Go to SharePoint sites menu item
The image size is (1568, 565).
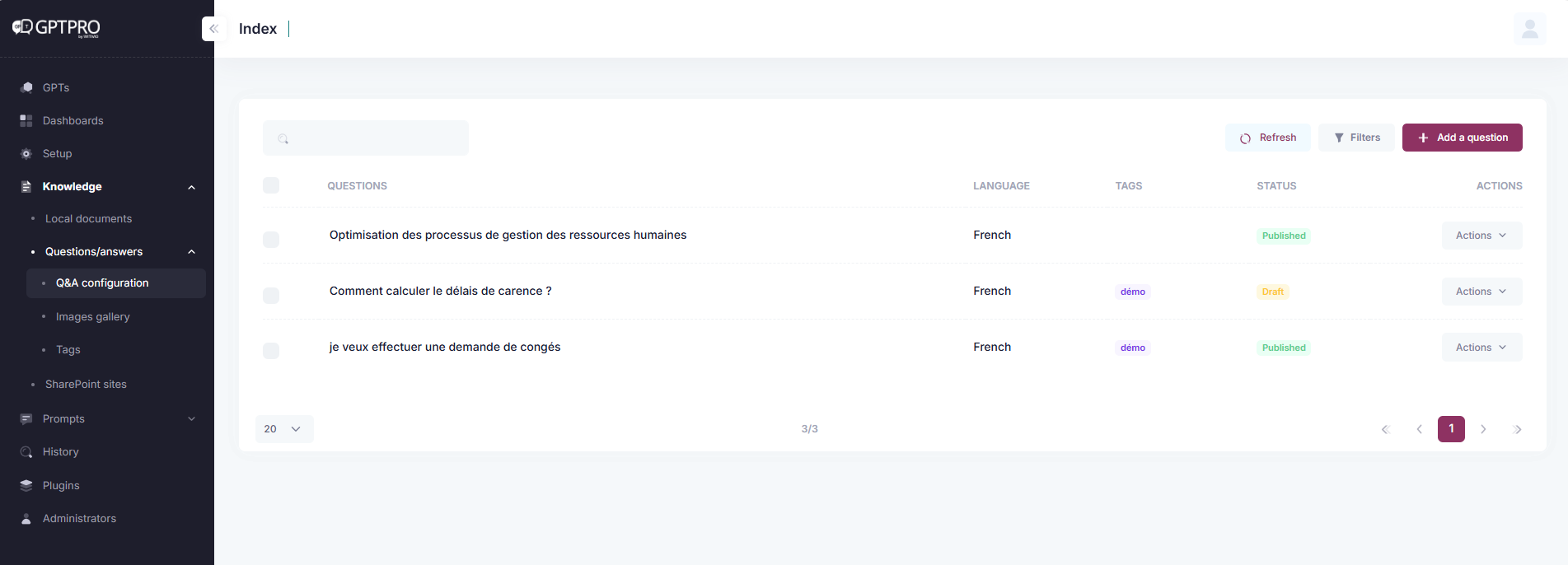[86, 385]
